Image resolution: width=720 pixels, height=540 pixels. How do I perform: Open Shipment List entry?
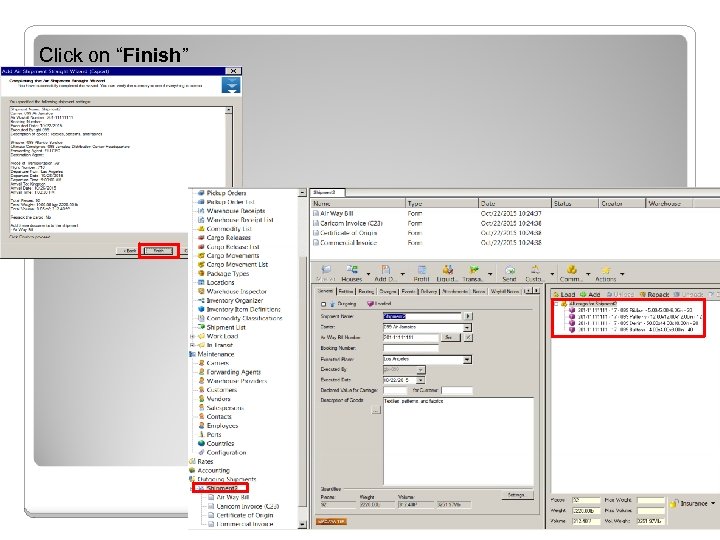221,327
